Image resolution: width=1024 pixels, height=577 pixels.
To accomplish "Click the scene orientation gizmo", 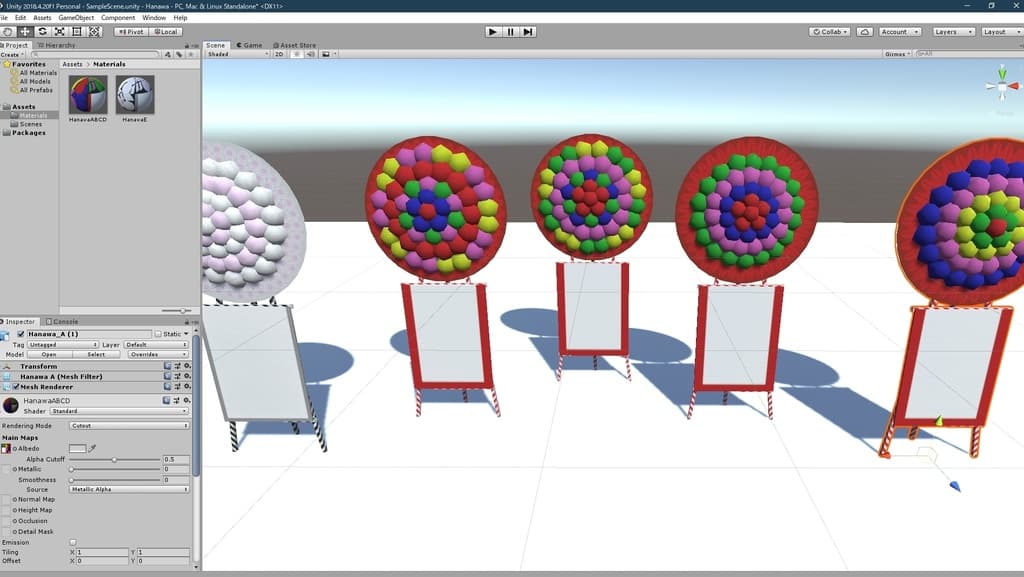I will 1002,86.
